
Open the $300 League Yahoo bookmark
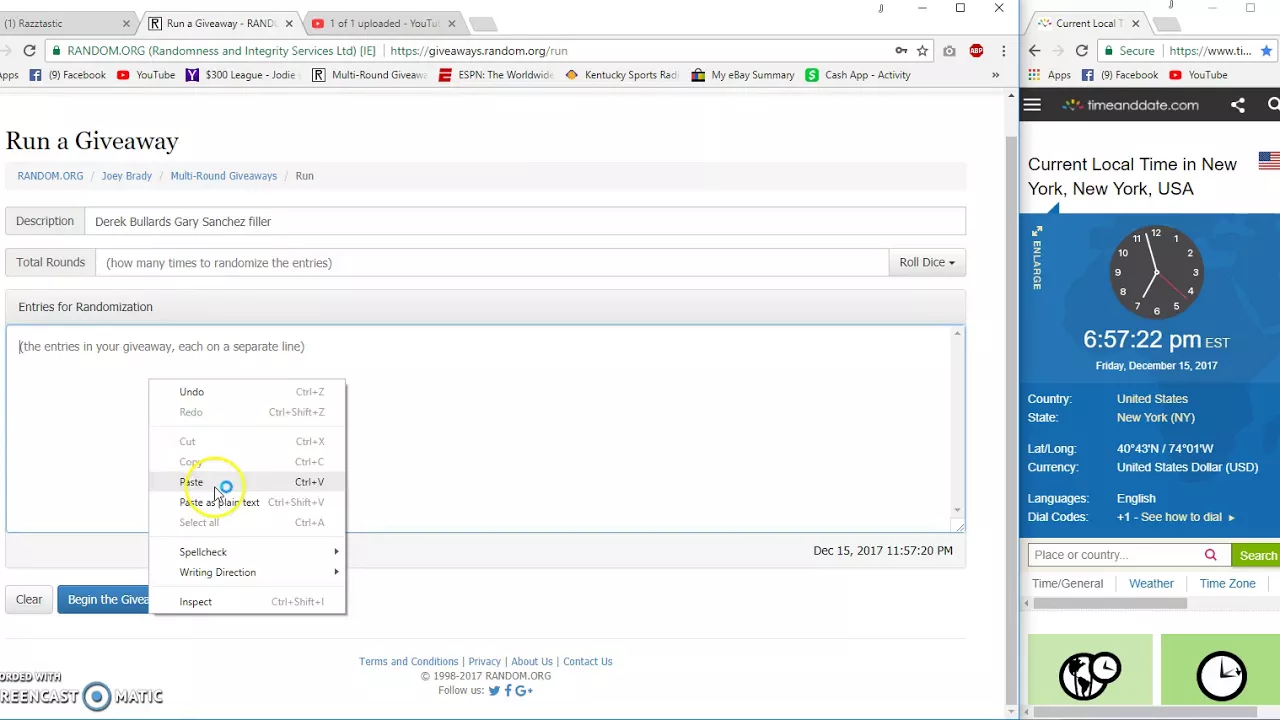[241, 75]
